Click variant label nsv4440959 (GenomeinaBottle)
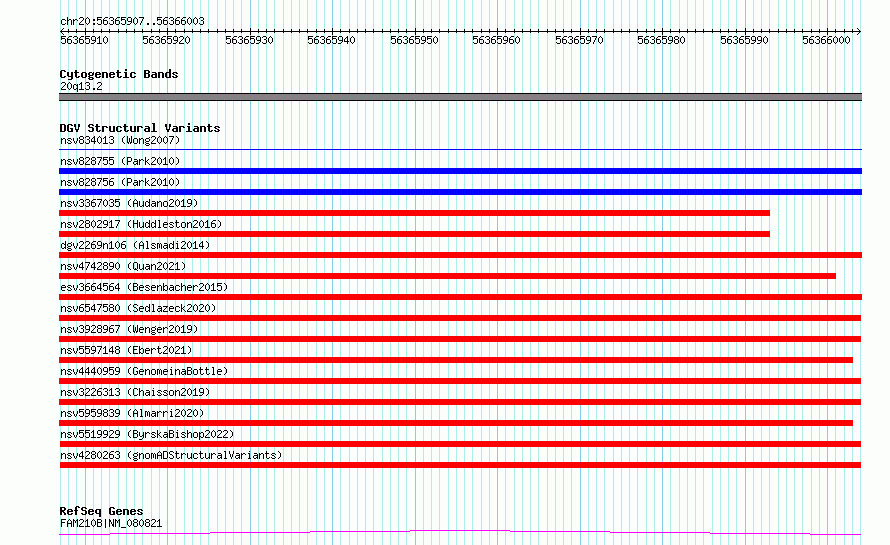The height and width of the screenshot is (545, 890). (x=144, y=371)
